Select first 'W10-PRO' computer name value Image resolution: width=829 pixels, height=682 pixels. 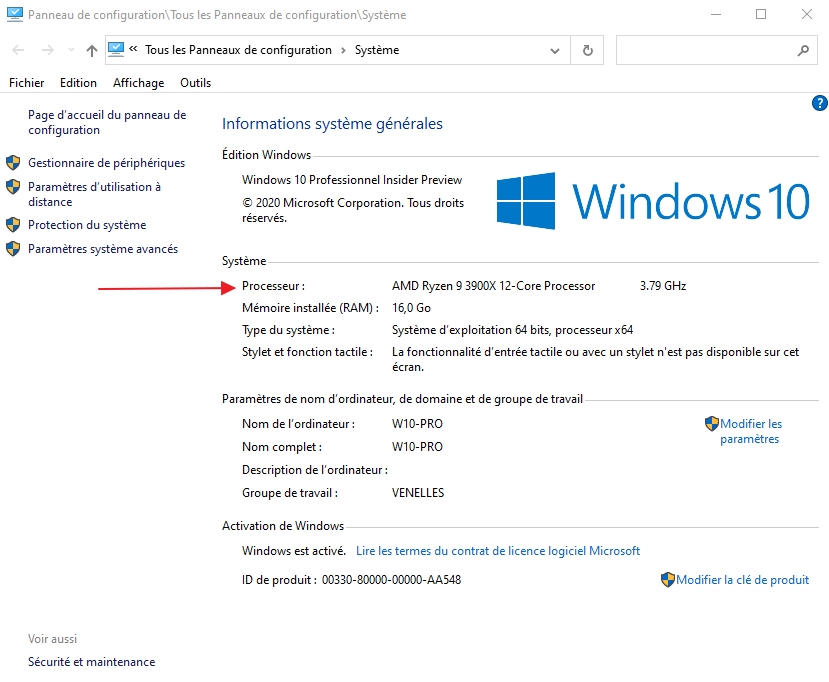coord(417,424)
